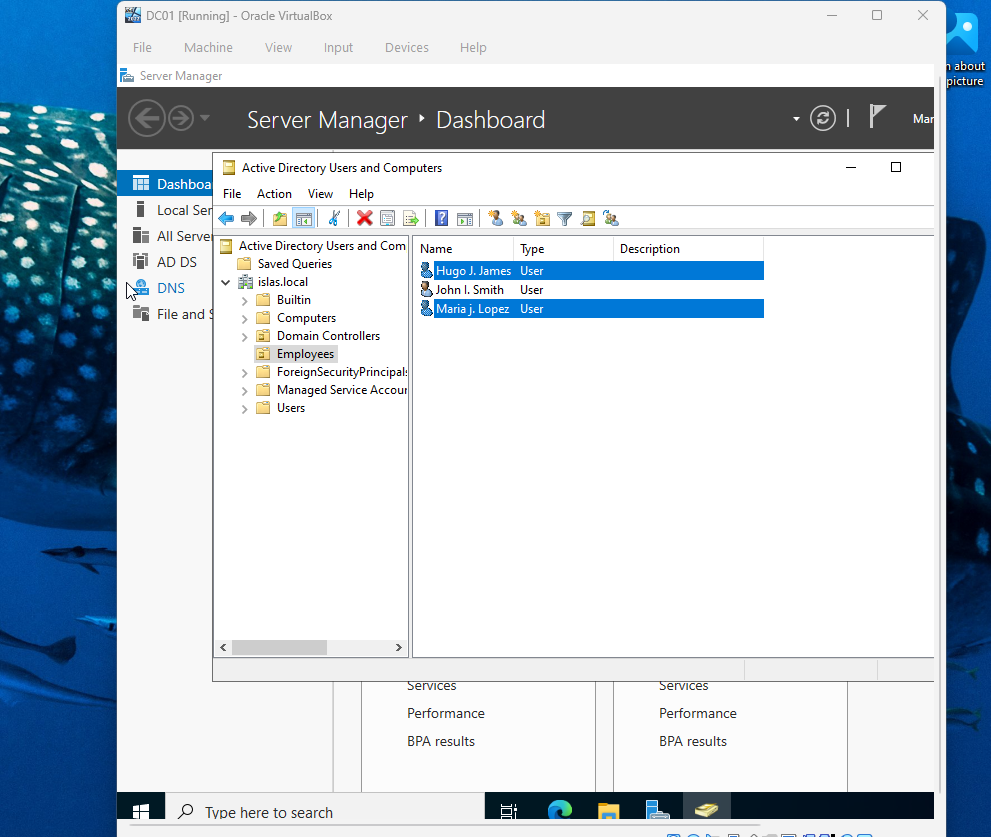
Task: Expand the ForeignSecurityPrincipals node
Action: coord(245,373)
